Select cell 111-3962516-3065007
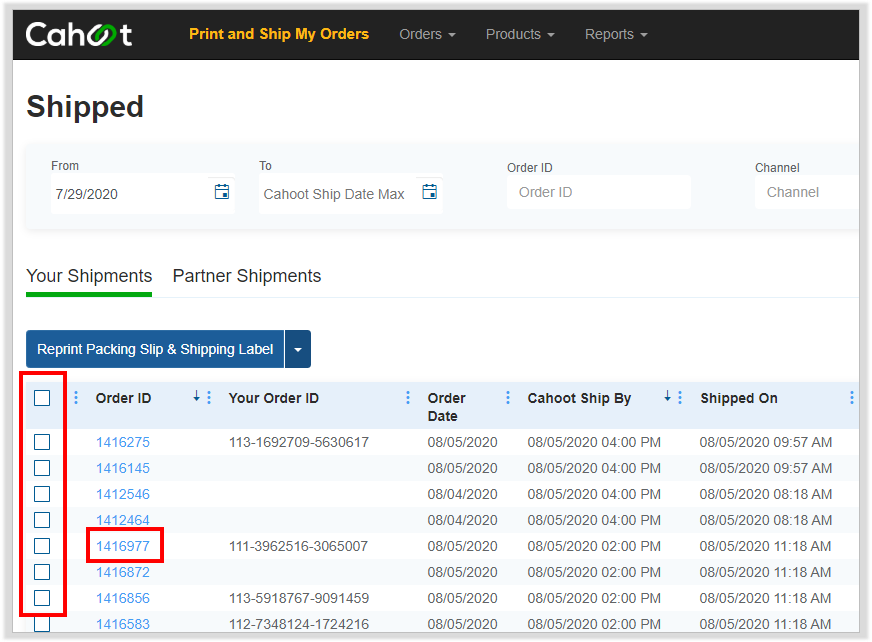 (x=299, y=546)
